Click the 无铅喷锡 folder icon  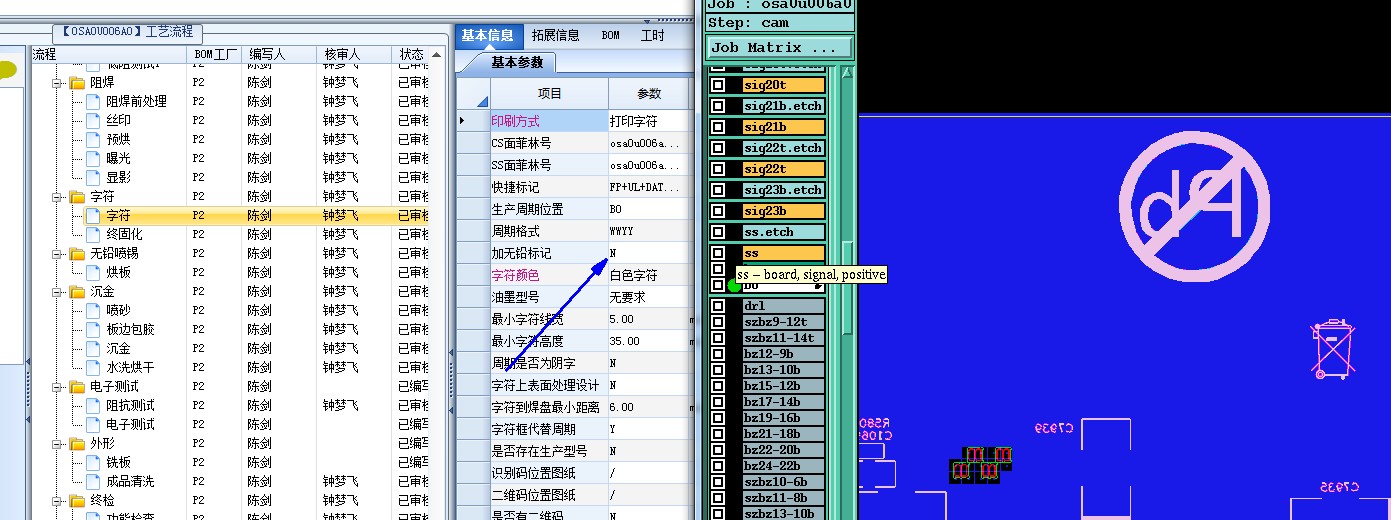click(x=78, y=254)
